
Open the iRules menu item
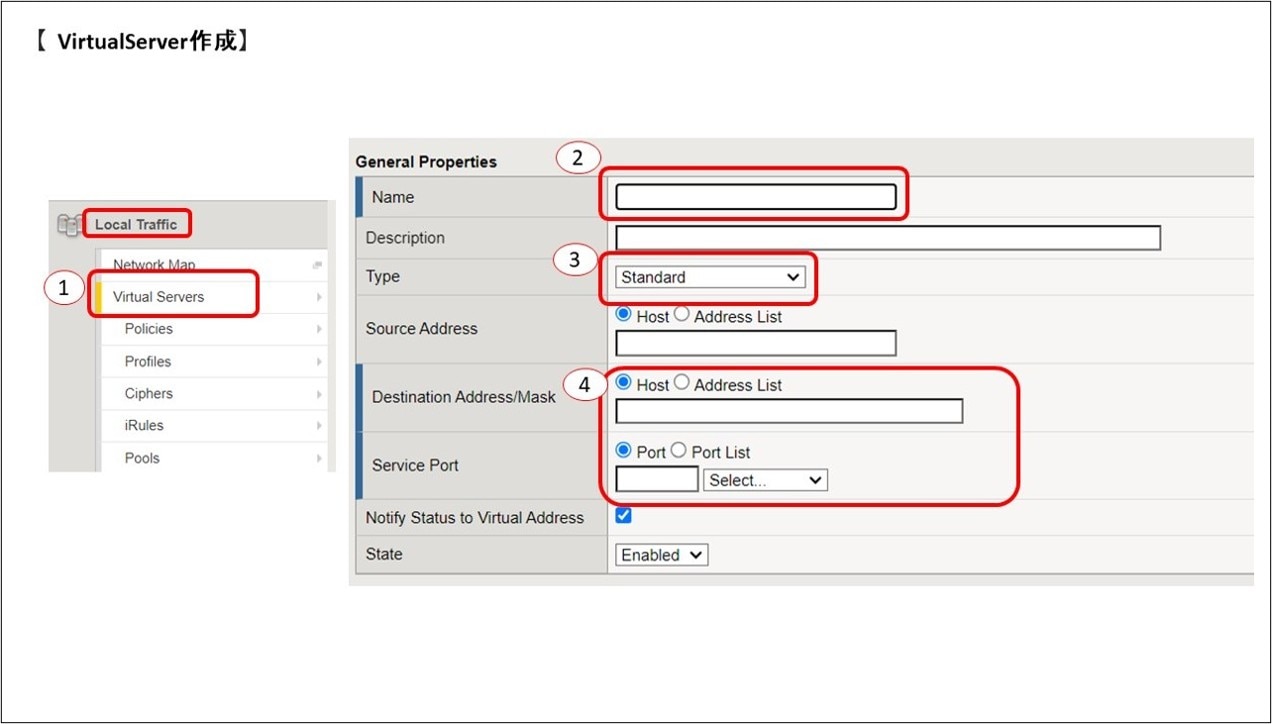144,426
